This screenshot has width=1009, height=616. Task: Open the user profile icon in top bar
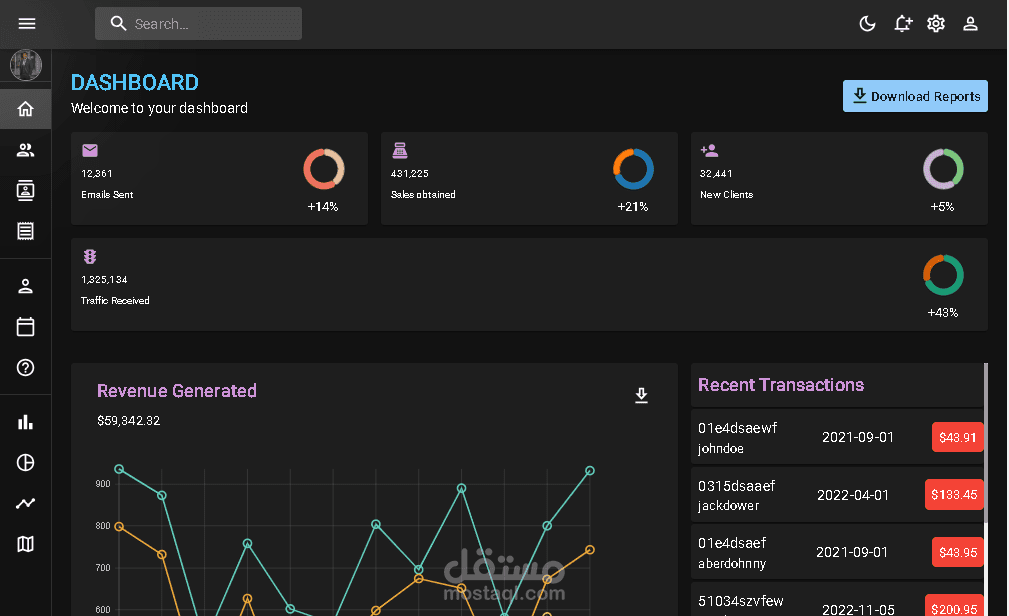tap(970, 24)
